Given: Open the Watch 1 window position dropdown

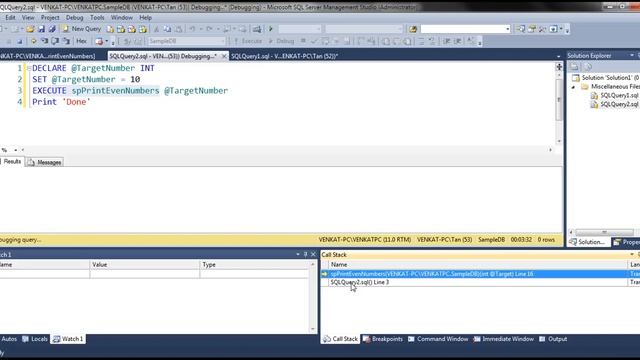Looking at the screenshot, I should coord(298,254).
